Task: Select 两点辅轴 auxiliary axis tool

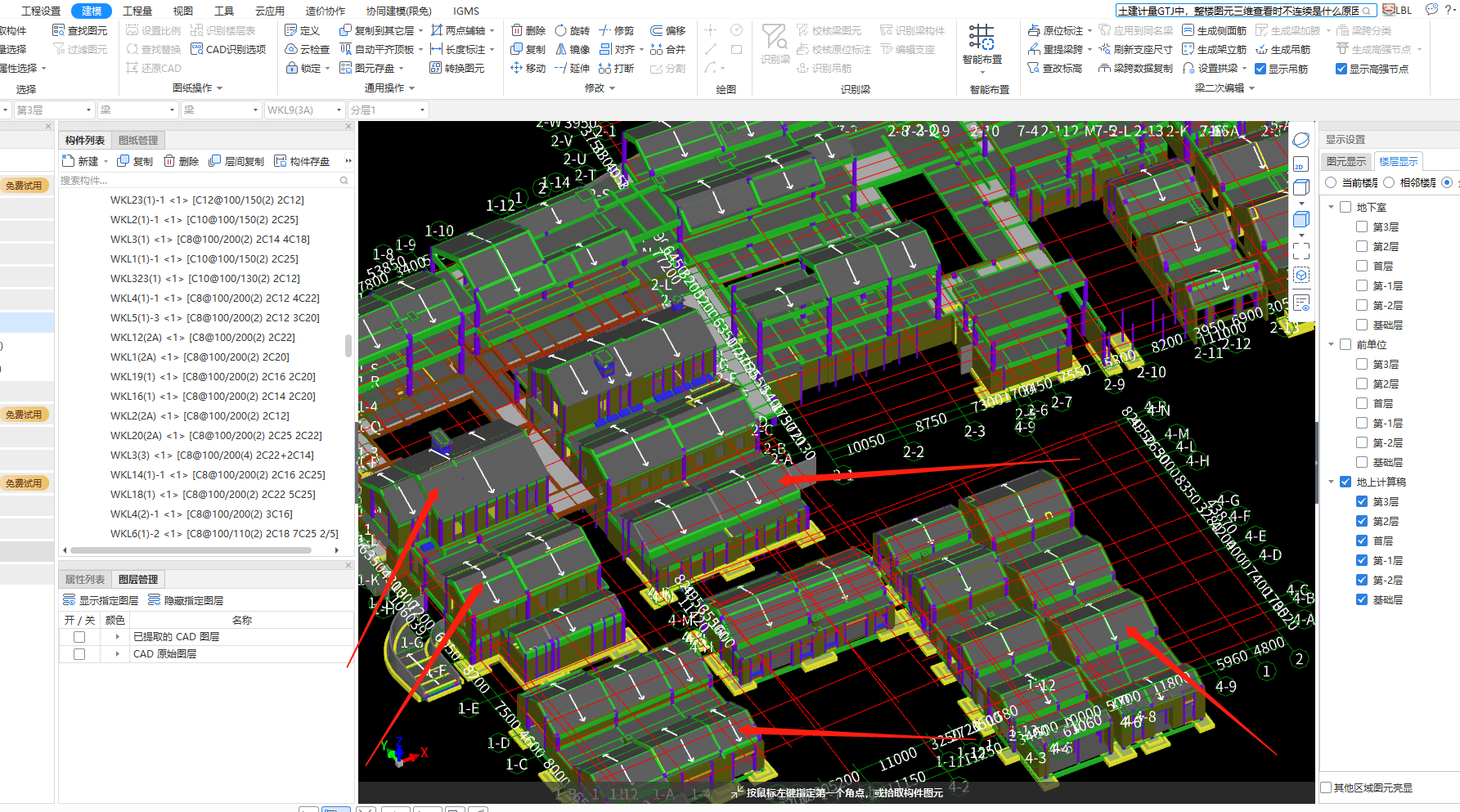Action: pyautogui.click(x=458, y=30)
